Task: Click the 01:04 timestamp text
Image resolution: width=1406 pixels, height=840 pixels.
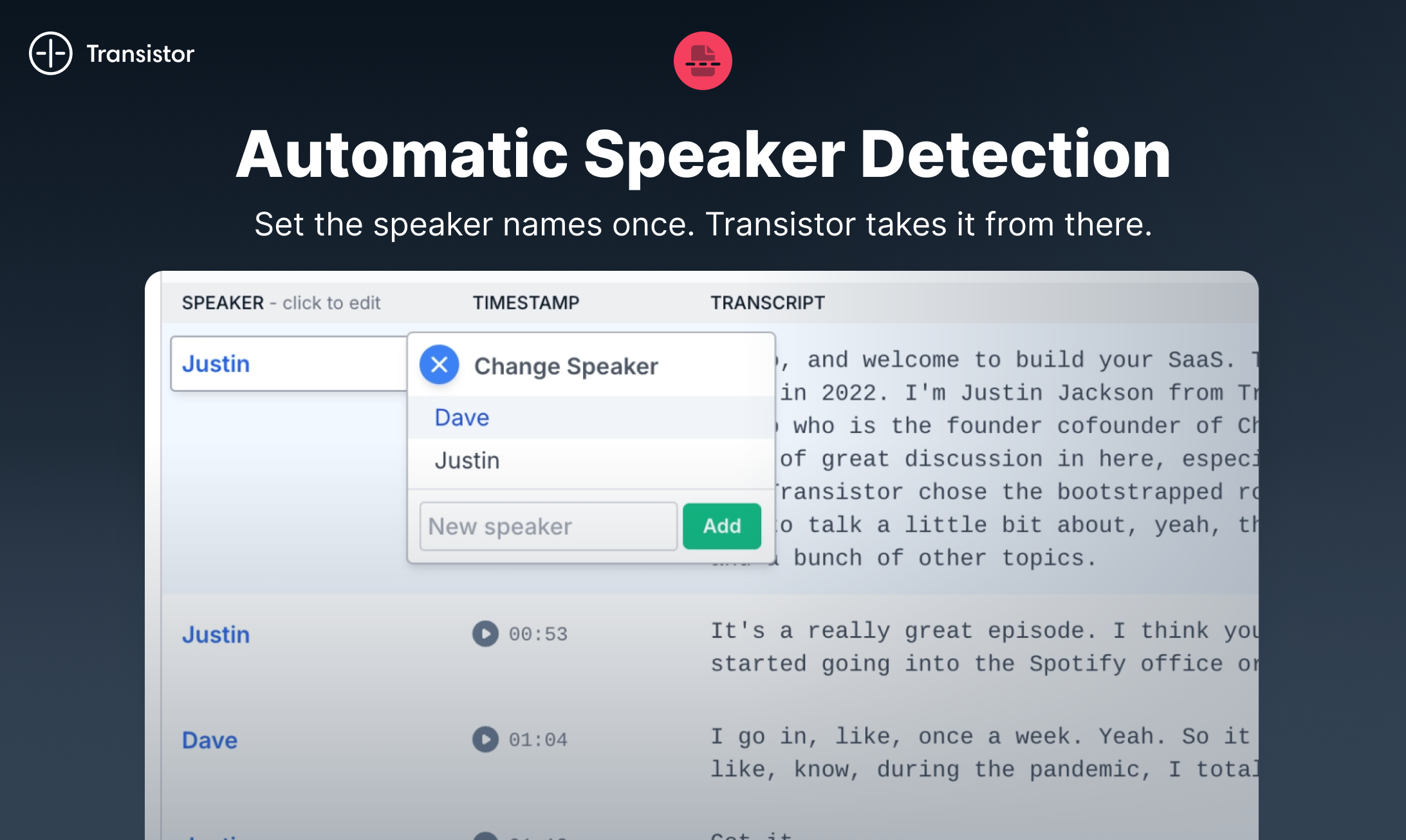Action: pyautogui.click(x=538, y=740)
